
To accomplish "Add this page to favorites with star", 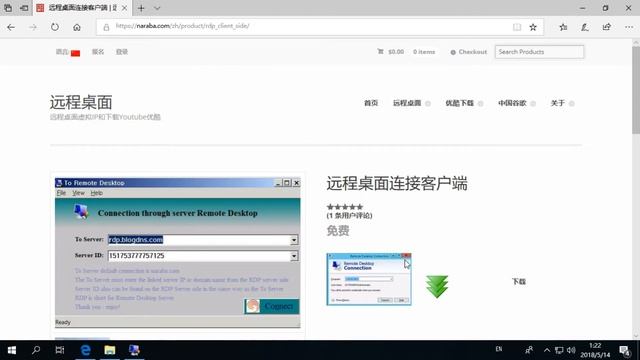I will (x=533, y=27).
